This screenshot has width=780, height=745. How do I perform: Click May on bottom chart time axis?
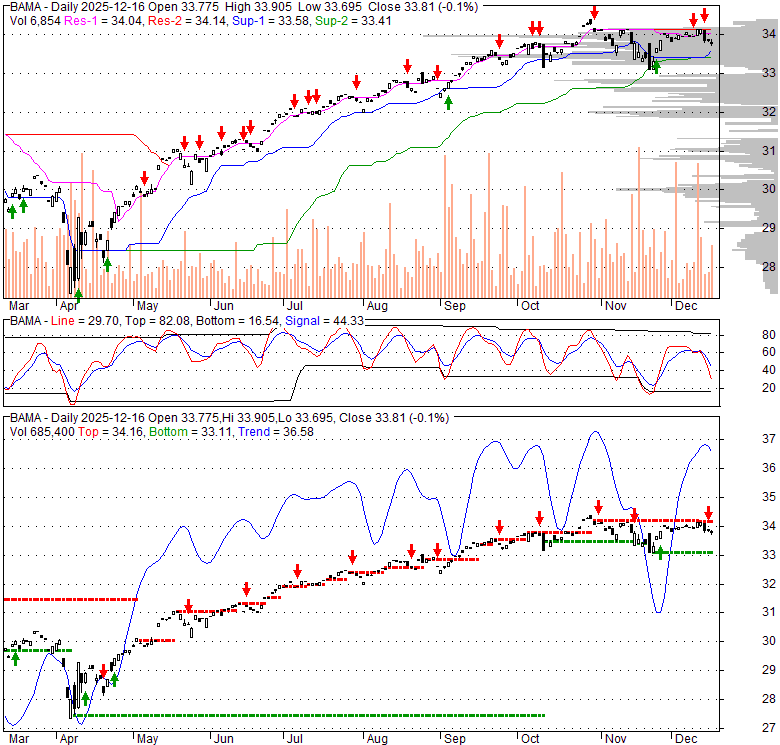[147, 739]
